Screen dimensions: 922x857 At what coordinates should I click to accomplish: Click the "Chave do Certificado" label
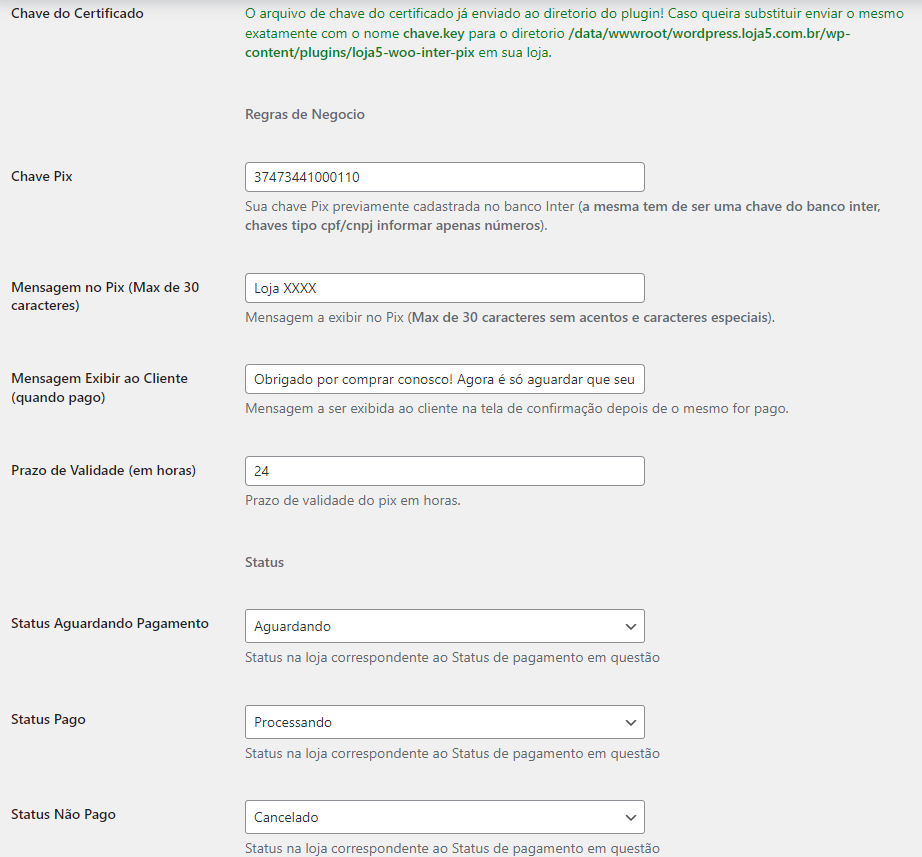pyautogui.click(x=77, y=14)
